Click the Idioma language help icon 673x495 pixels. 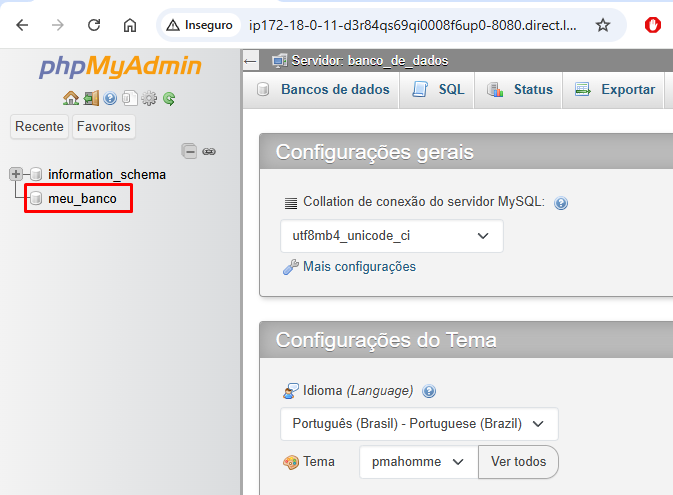pos(429,391)
